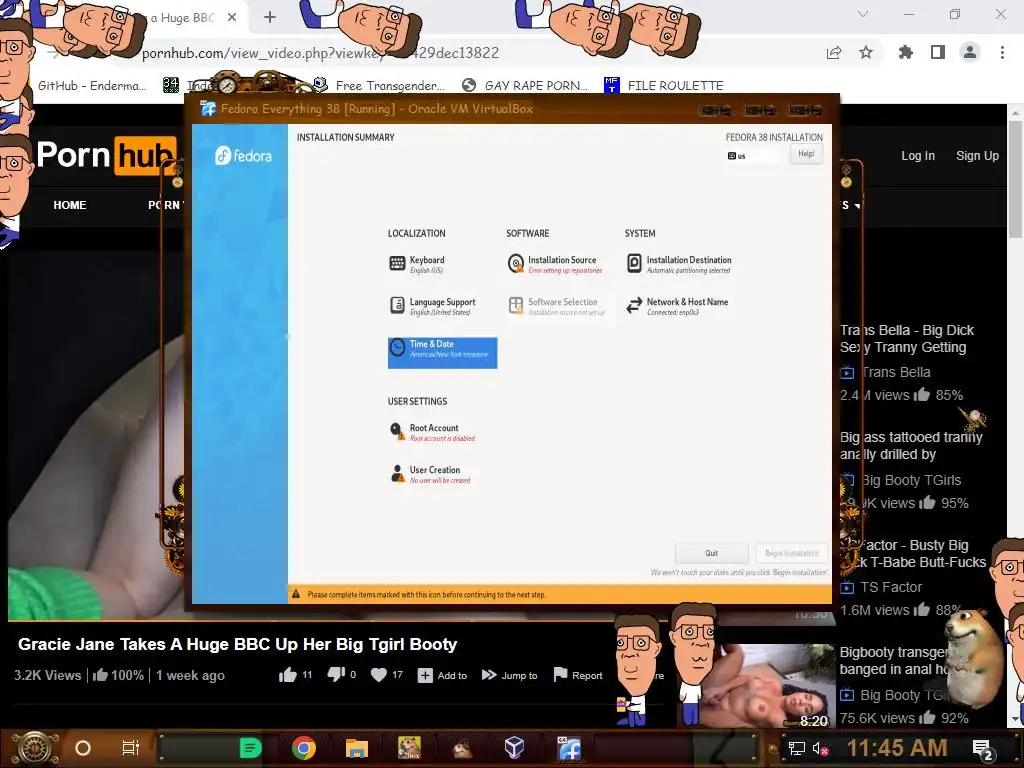Open Language Support in Fedora installer
1024x768 pixels.
pyautogui.click(x=432, y=306)
